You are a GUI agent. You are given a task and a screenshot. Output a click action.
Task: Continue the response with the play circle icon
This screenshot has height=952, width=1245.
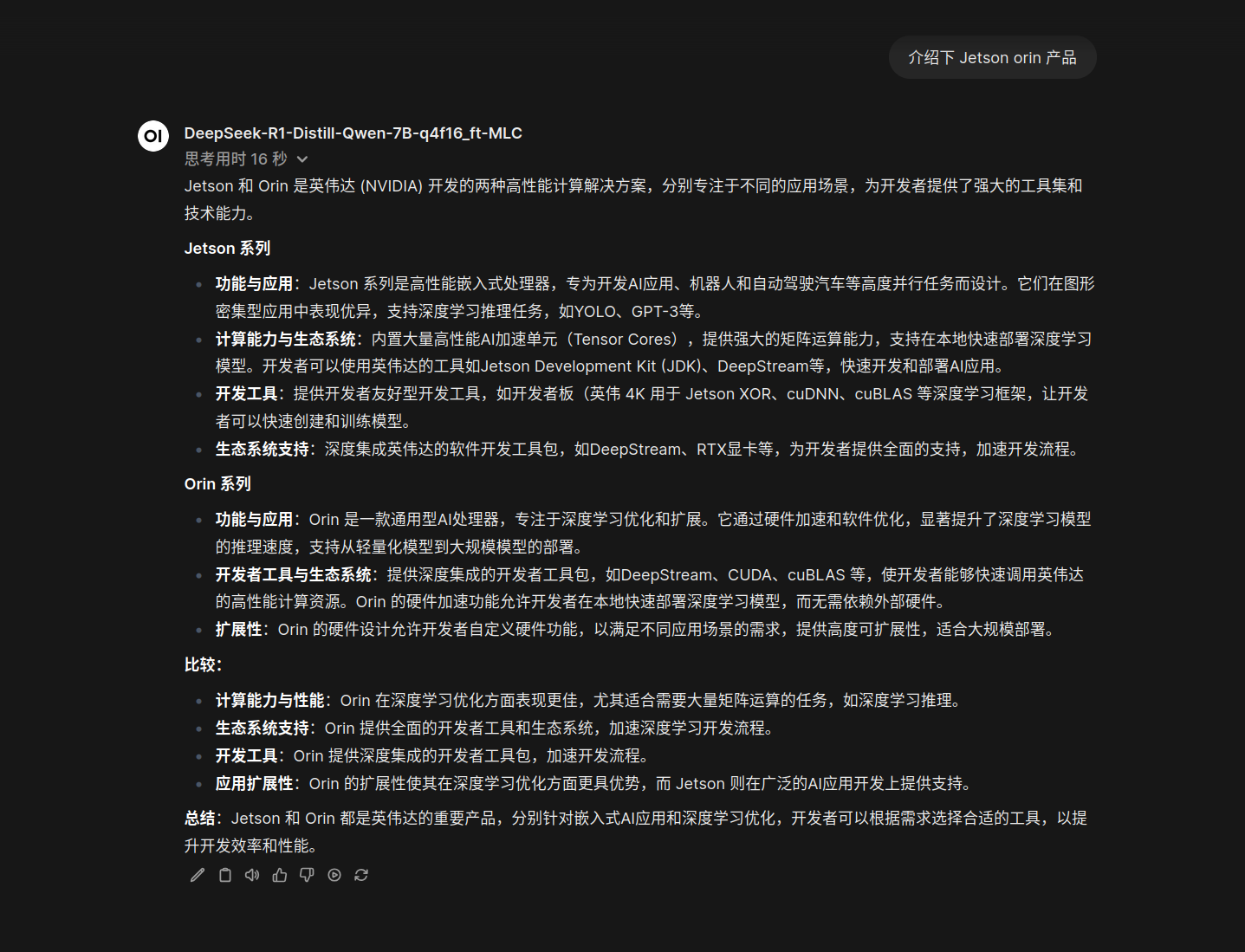pos(334,875)
